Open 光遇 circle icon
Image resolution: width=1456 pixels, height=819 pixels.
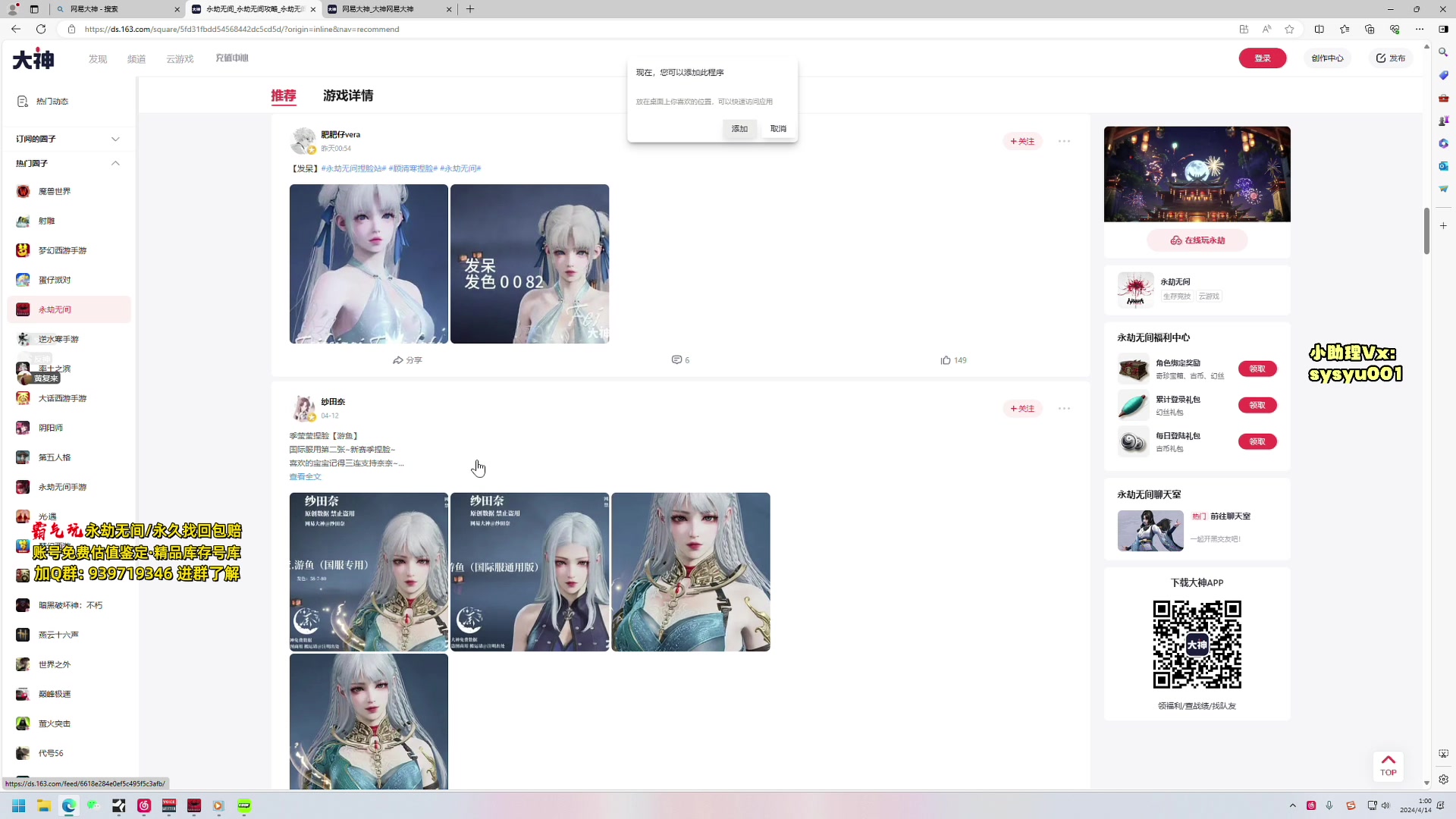(x=23, y=516)
